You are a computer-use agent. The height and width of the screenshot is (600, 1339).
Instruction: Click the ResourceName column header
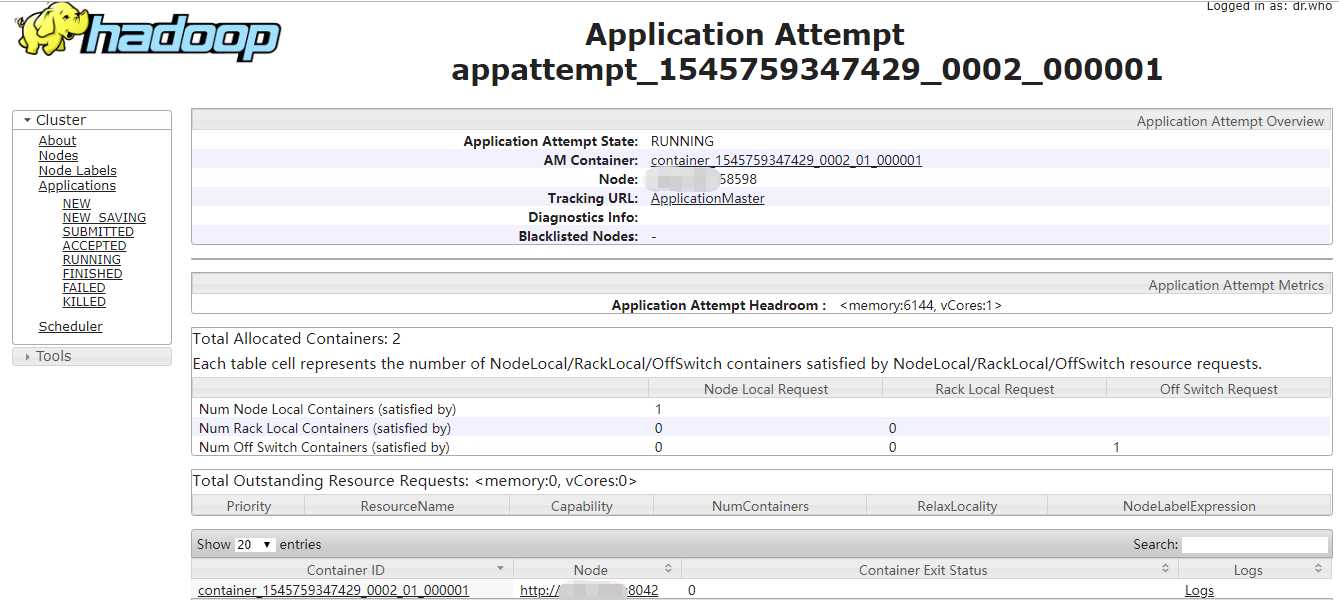coord(407,506)
